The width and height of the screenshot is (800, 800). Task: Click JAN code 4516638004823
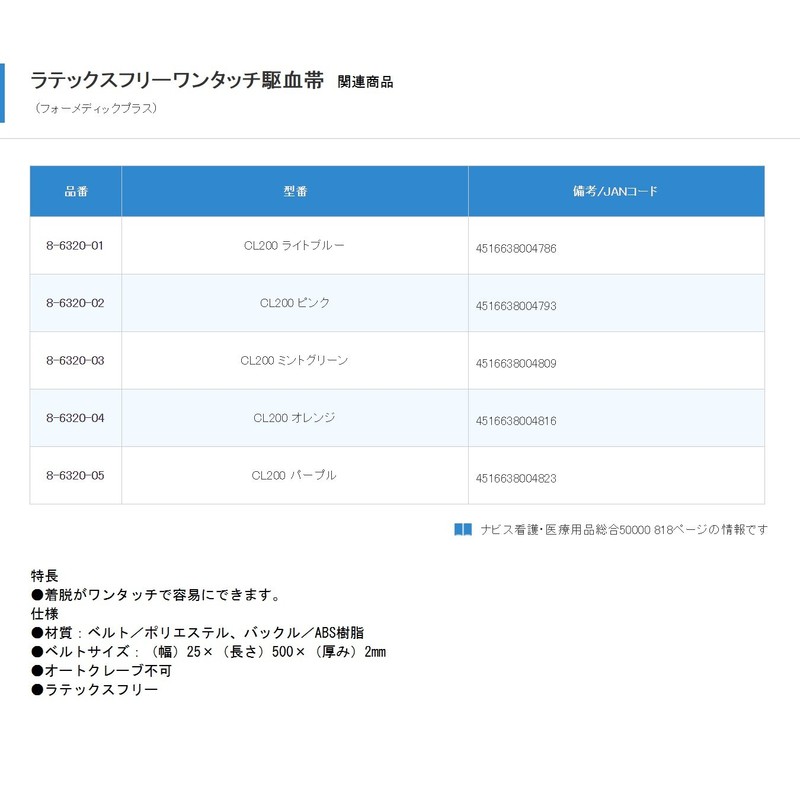point(516,479)
